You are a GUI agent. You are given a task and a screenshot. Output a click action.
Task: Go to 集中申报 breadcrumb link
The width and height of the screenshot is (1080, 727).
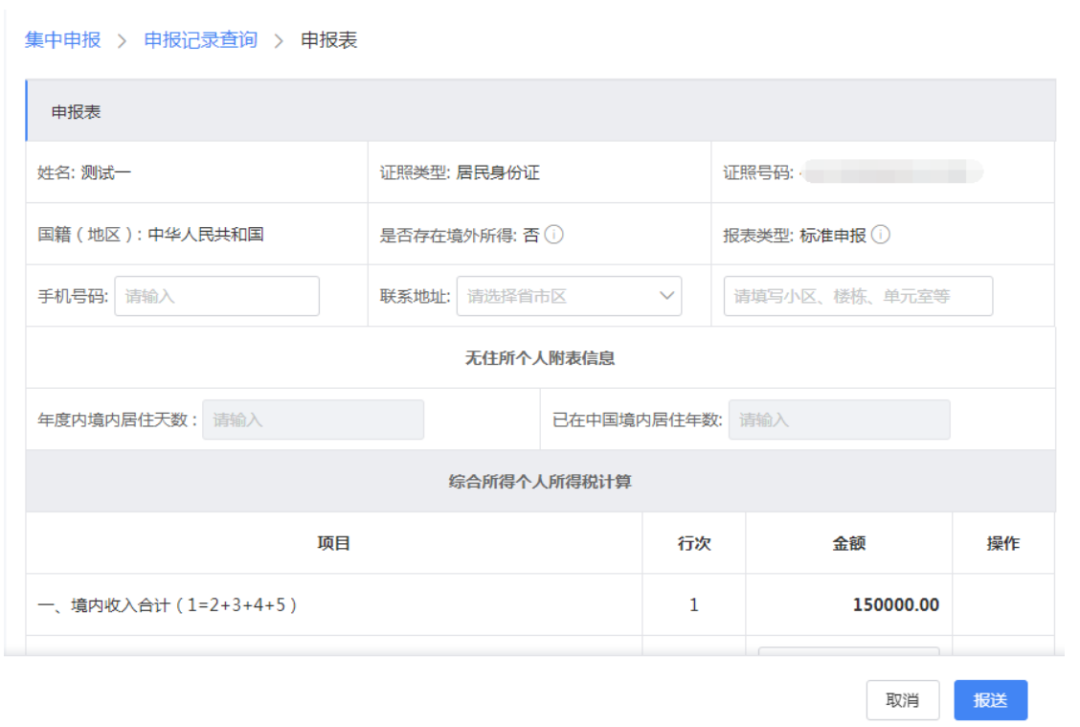(63, 40)
